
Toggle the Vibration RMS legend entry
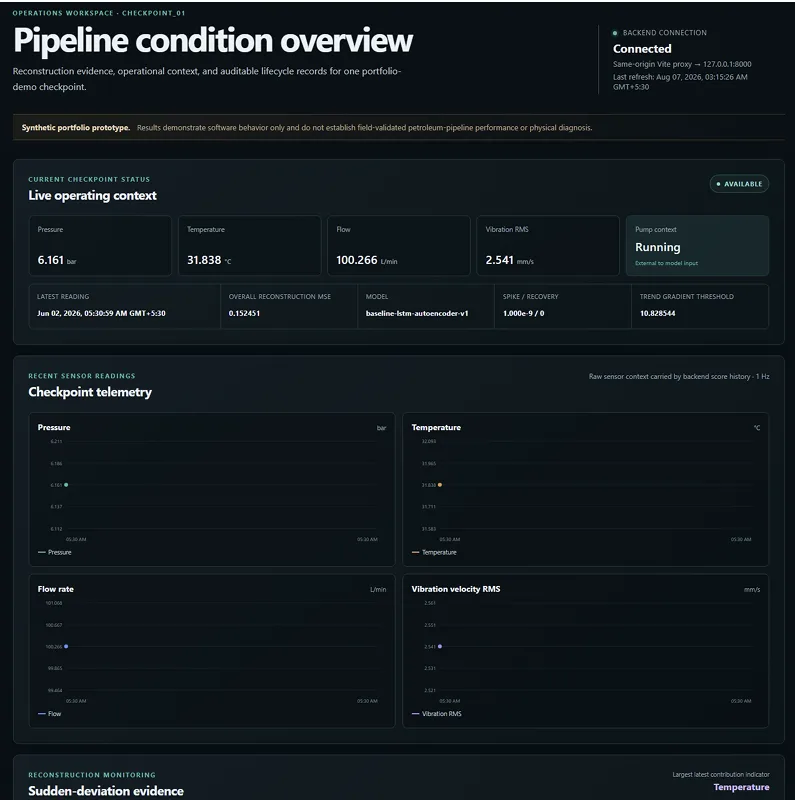coord(437,714)
